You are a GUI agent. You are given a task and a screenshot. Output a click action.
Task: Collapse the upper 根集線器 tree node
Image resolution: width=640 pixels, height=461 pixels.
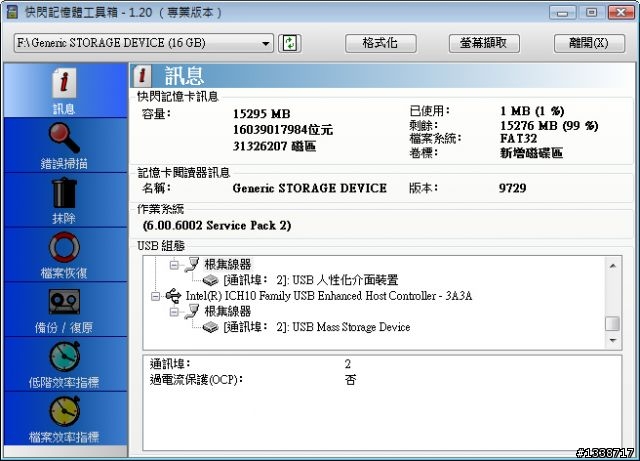tap(174, 265)
